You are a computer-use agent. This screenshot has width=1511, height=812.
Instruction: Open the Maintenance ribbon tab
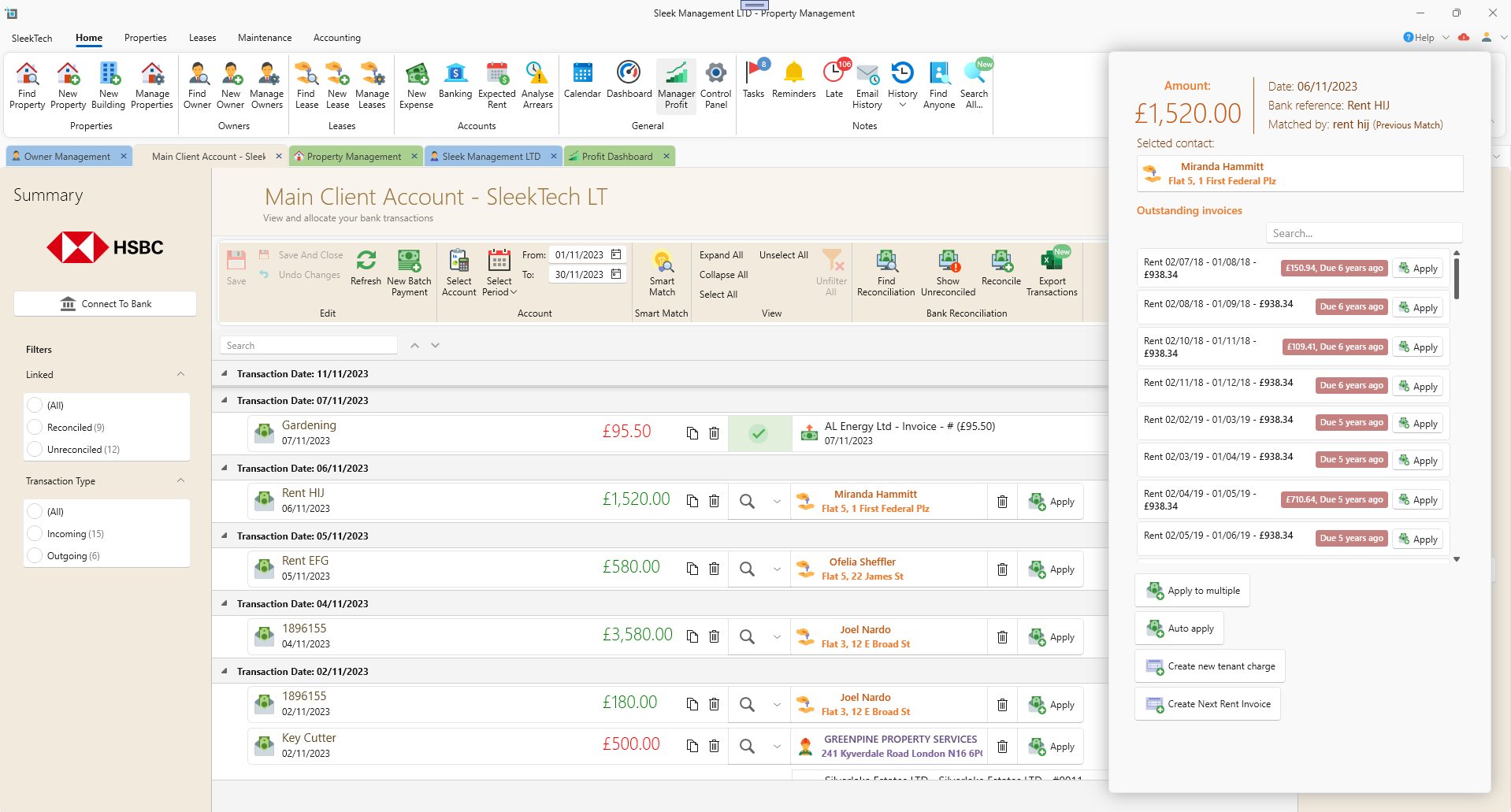tap(265, 38)
